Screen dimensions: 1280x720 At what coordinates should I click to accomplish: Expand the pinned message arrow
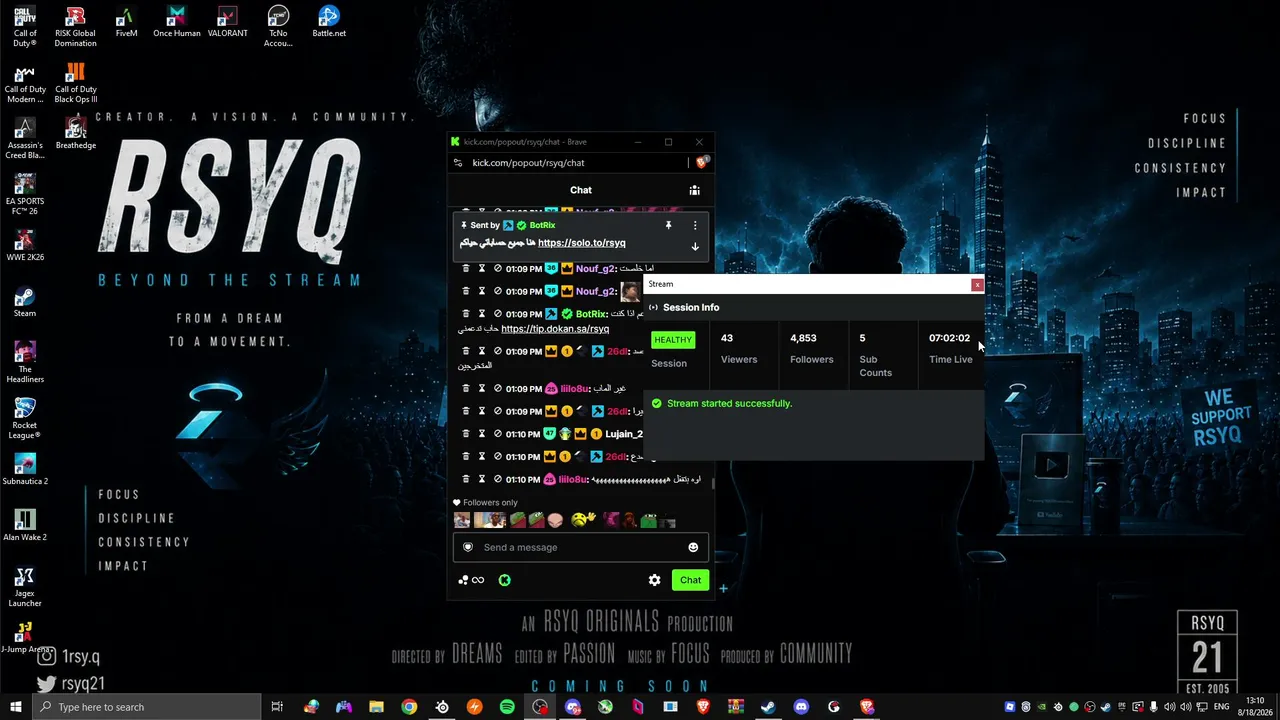[x=695, y=246]
